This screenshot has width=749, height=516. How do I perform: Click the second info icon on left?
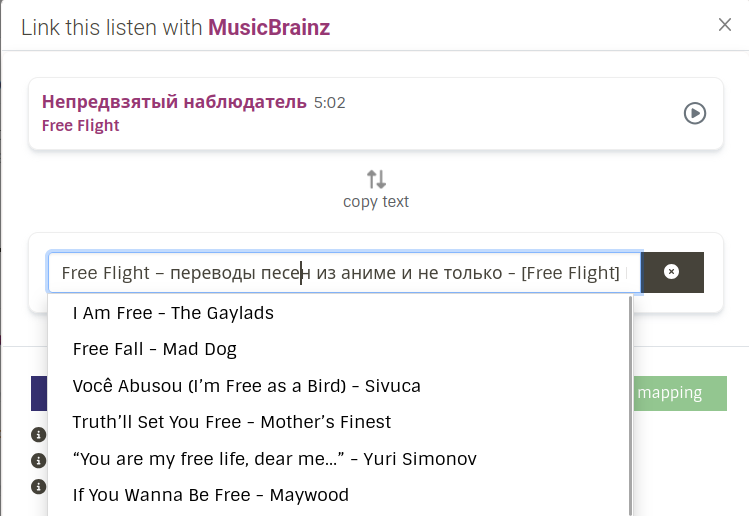tap(38, 461)
